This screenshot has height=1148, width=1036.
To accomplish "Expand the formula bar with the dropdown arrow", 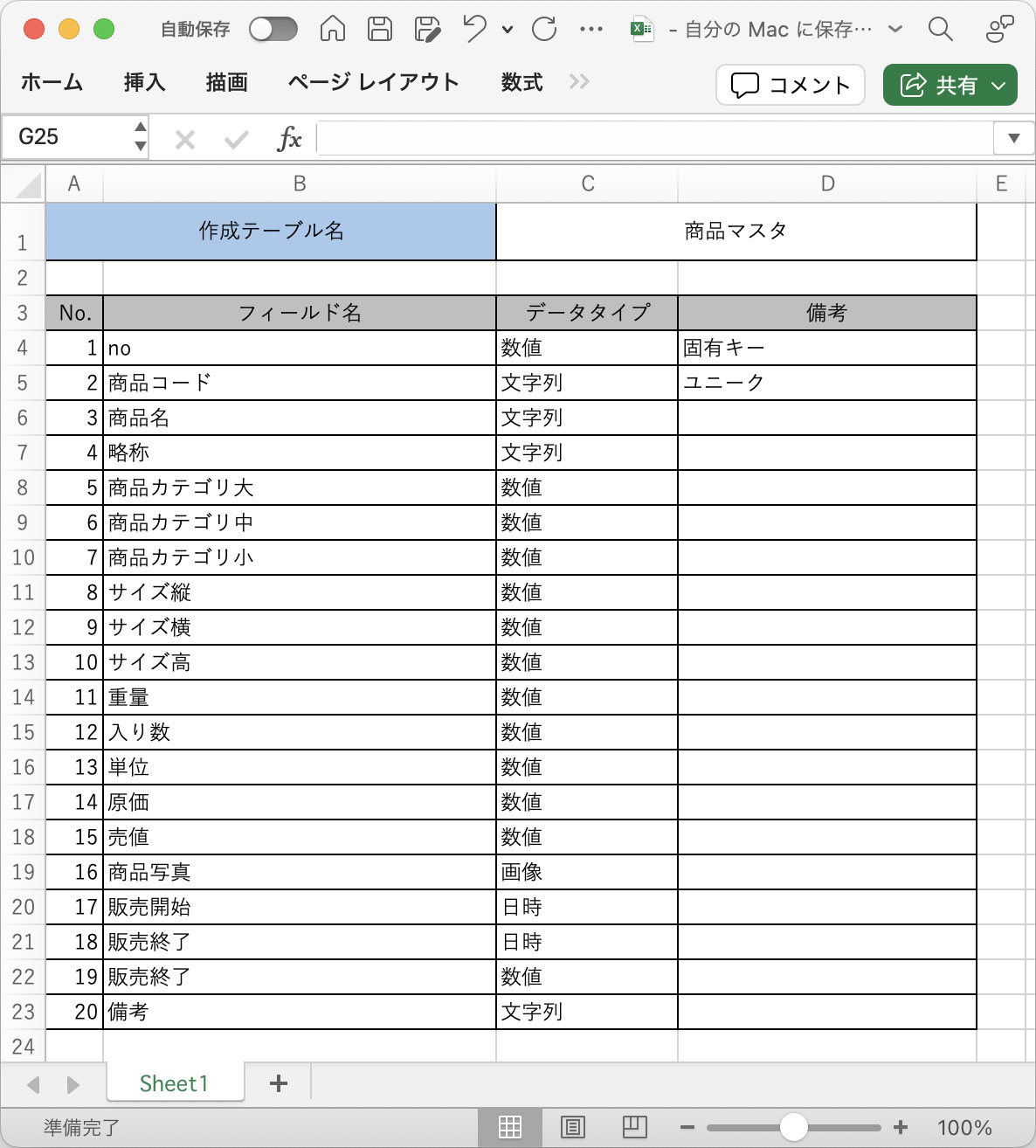I will coord(1014,138).
